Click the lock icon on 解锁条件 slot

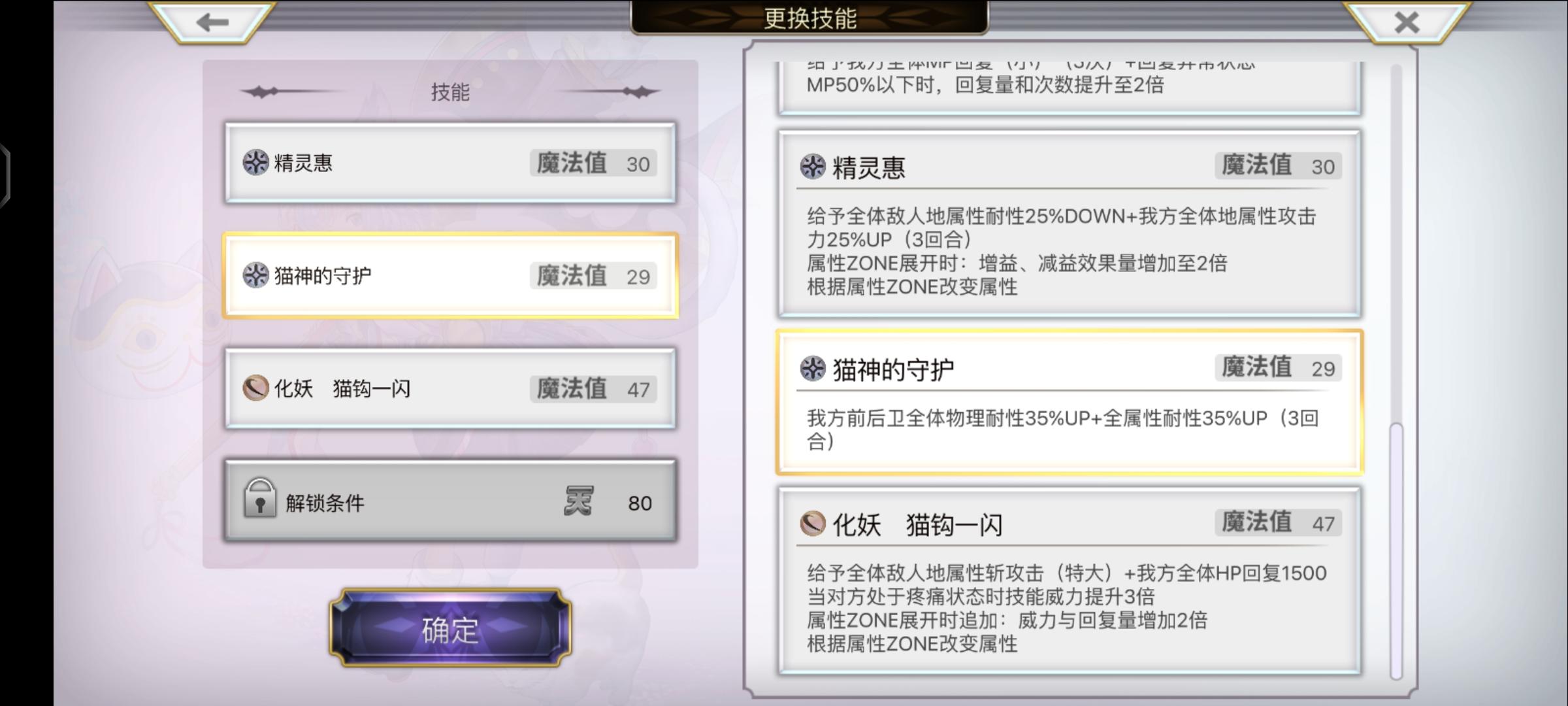259,499
